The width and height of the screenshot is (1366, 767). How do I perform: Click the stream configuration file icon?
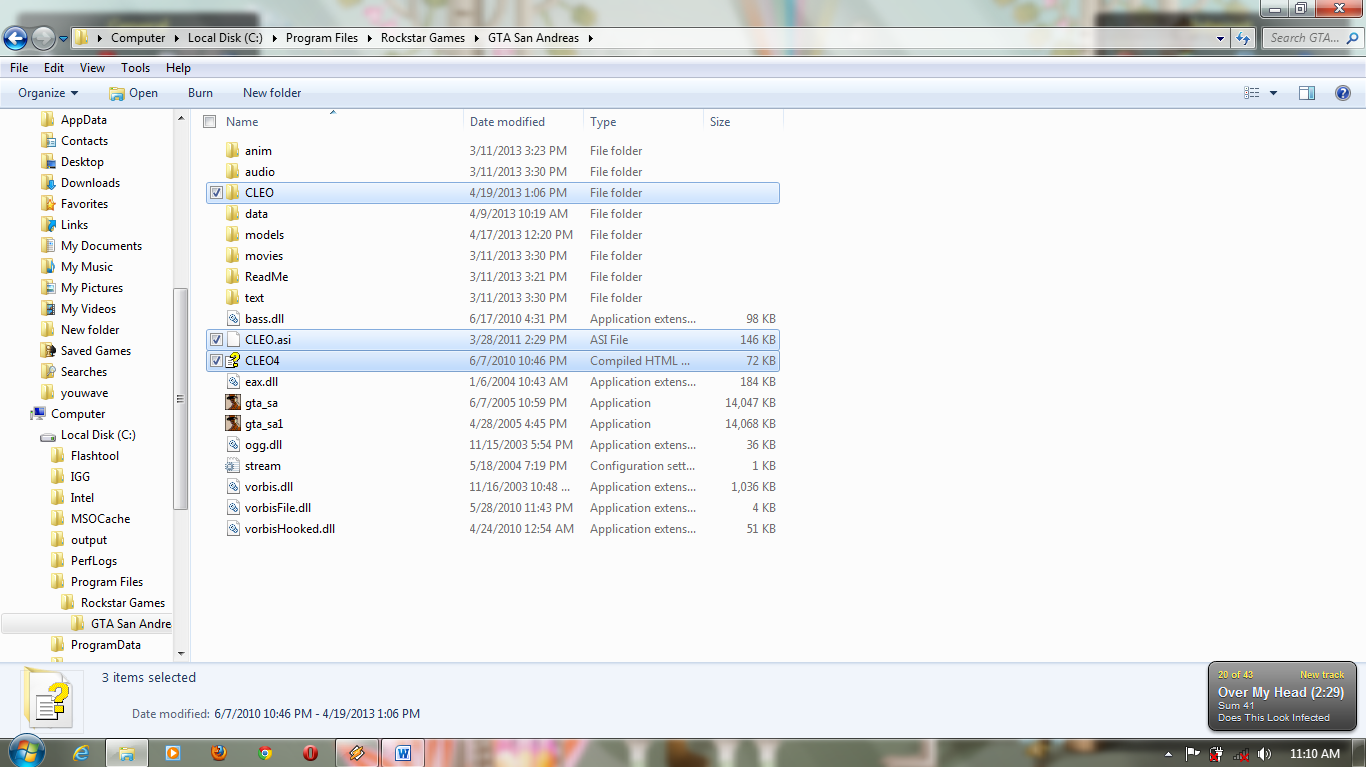click(x=233, y=466)
